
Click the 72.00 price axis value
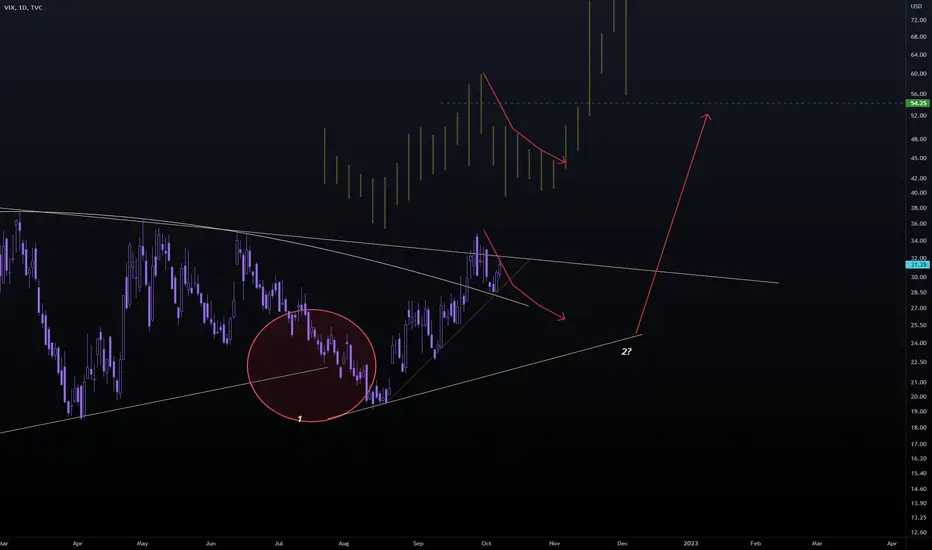point(918,20)
